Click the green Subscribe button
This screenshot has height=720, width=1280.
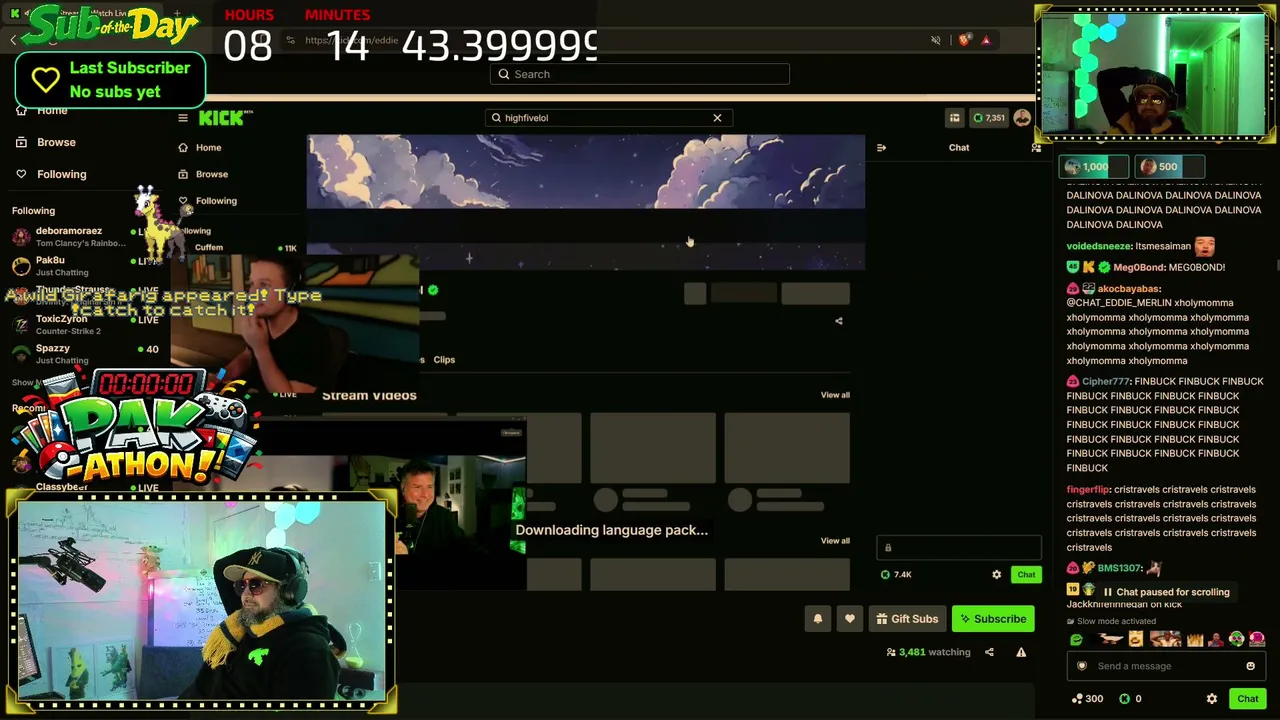(x=993, y=619)
